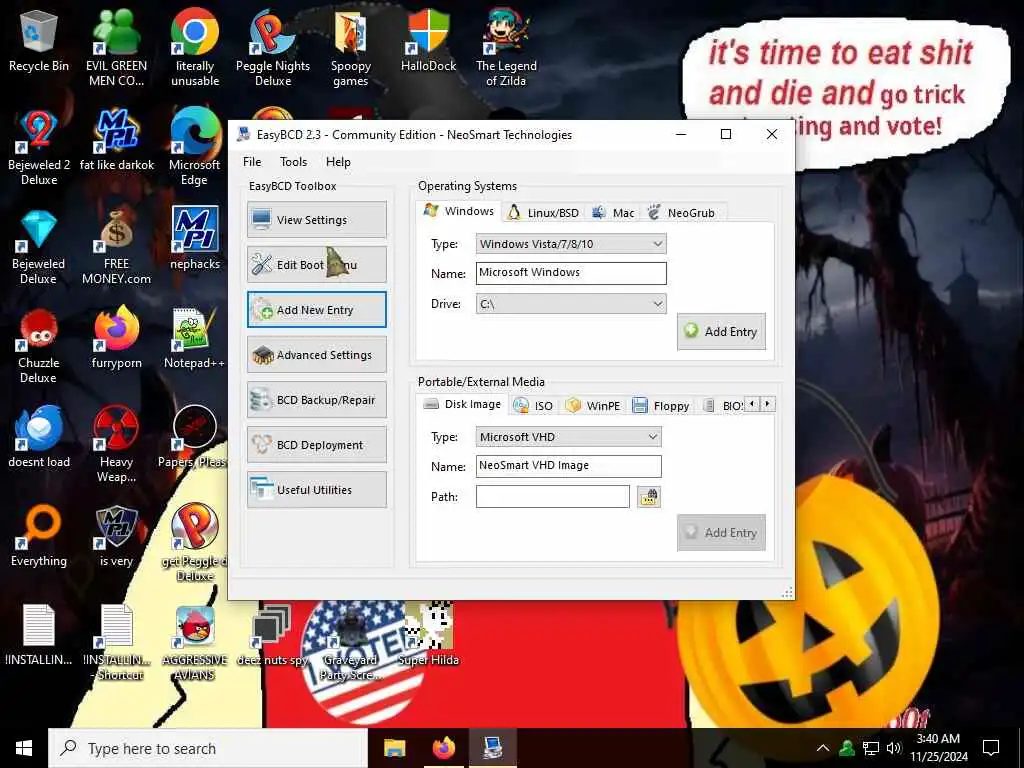This screenshot has height=768, width=1024.
Task: Open the Tools menu
Action: click(293, 162)
